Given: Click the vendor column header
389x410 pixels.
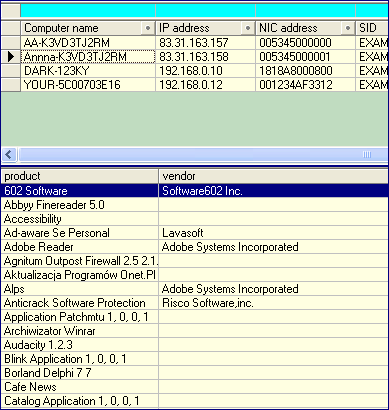Looking at the screenshot, I should (x=274, y=176).
